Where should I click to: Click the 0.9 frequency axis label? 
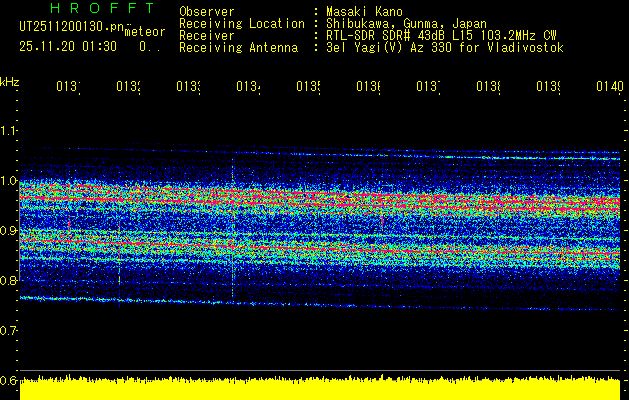[x=9, y=230]
